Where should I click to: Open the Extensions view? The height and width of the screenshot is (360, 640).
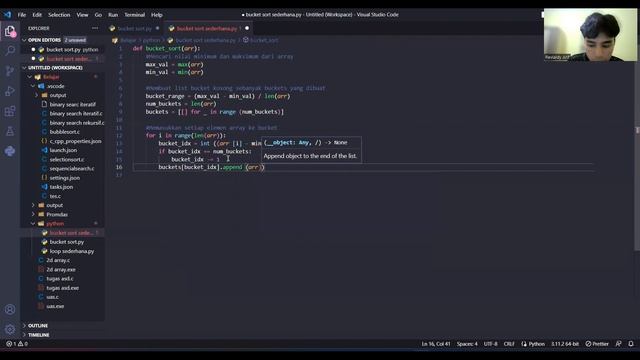pyautogui.click(x=10, y=111)
